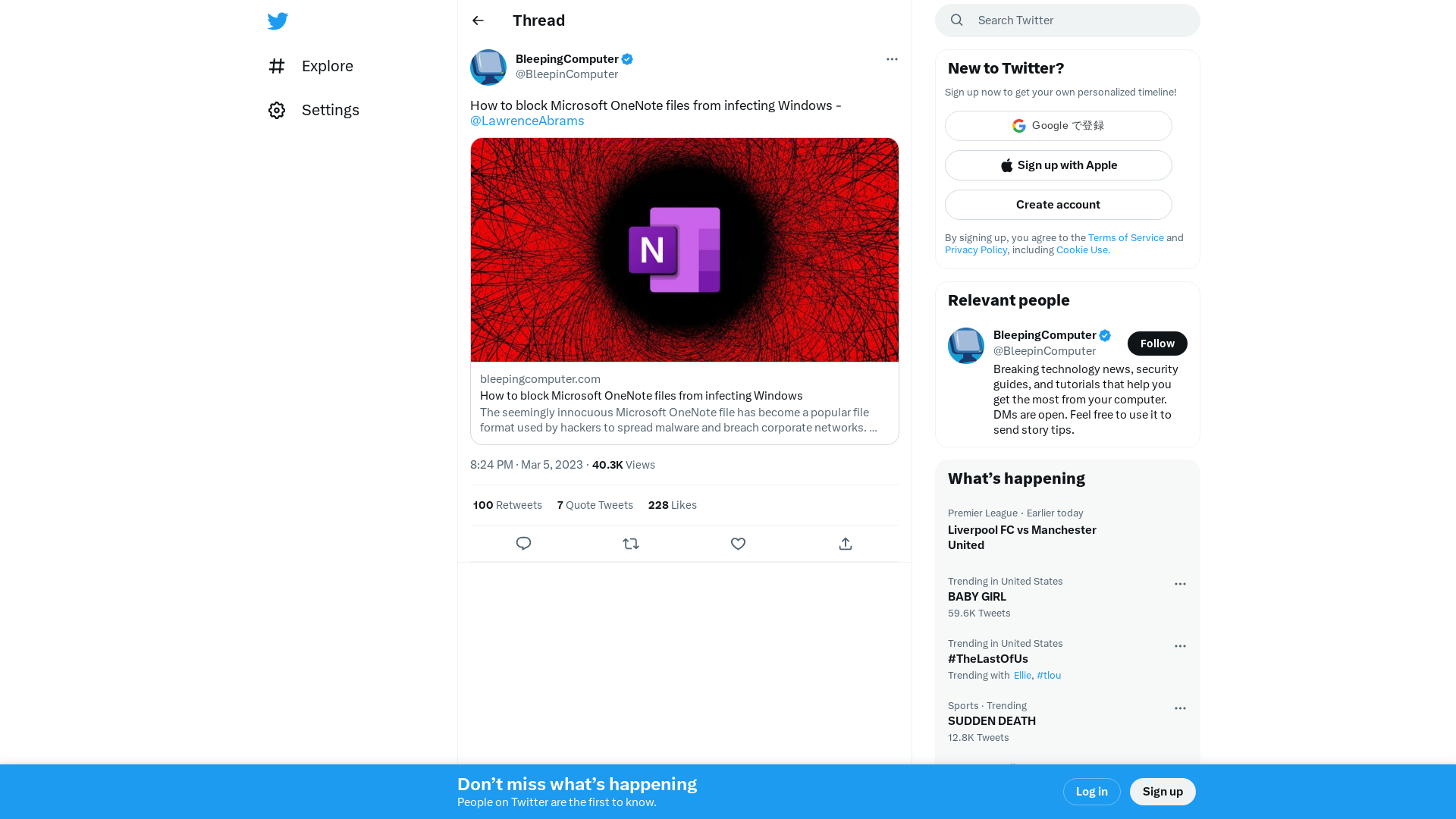Open BleepingComputer name in Relevant people

pyautogui.click(x=1045, y=335)
